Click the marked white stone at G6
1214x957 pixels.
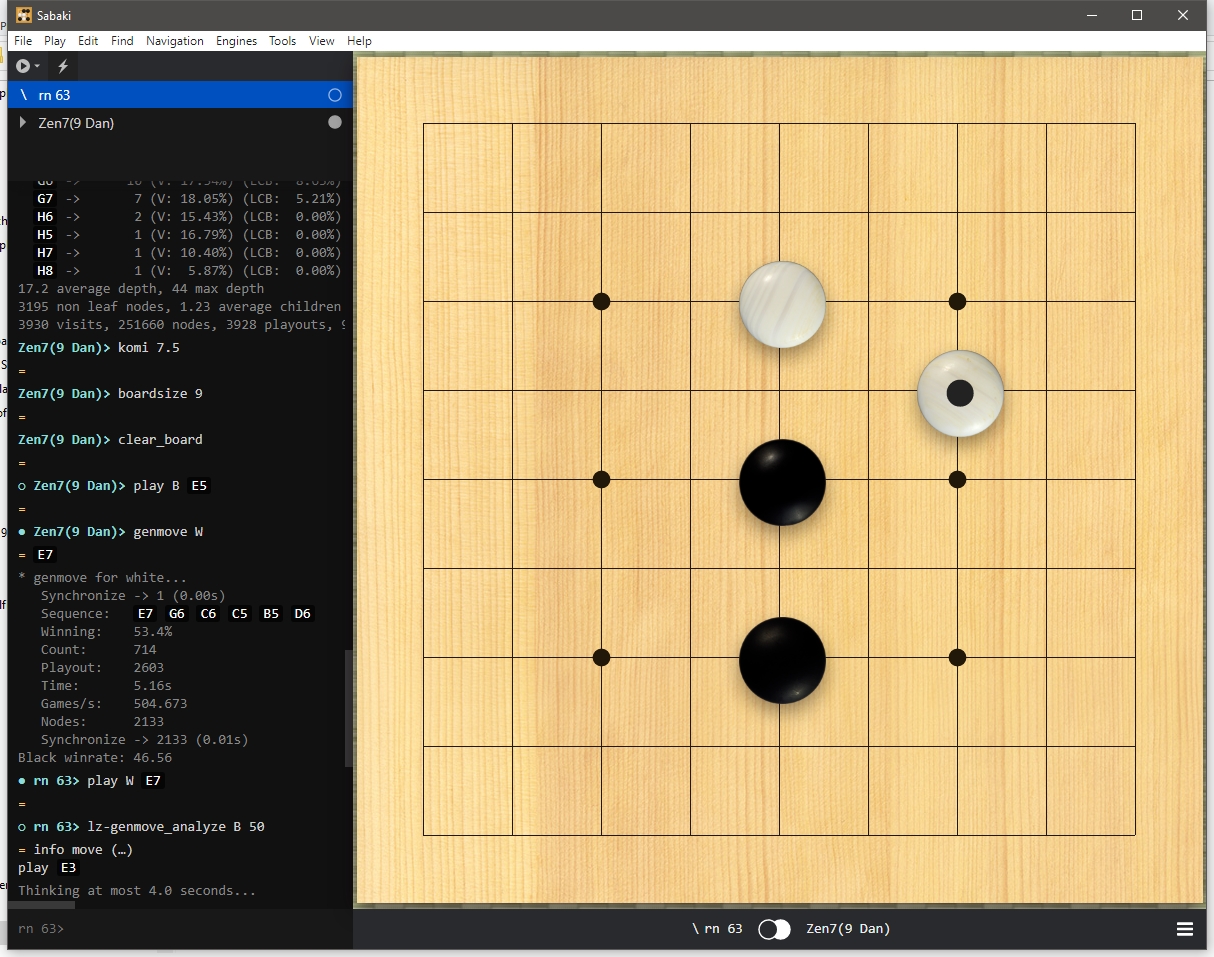click(960, 393)
